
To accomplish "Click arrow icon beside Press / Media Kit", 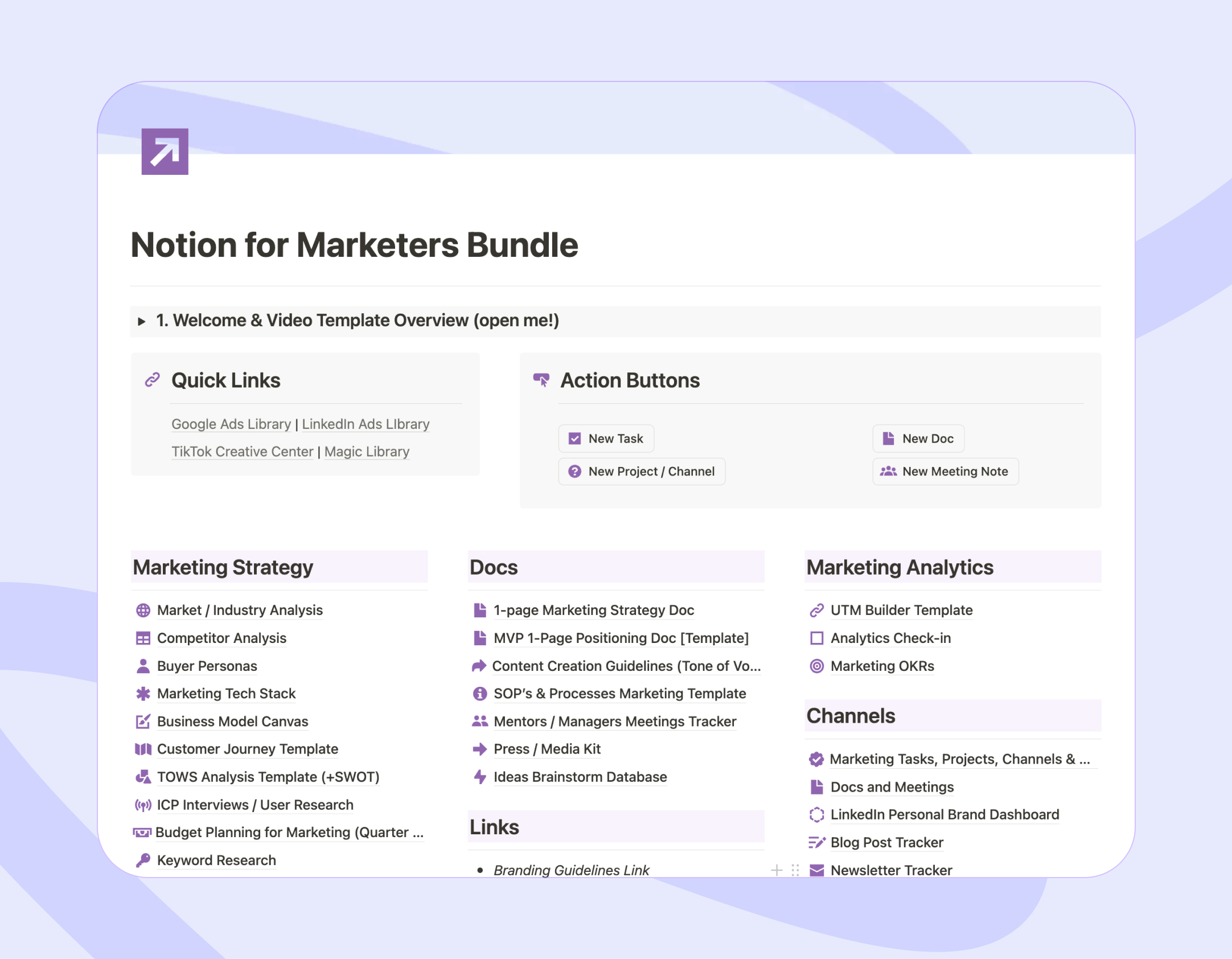I will pos(480,749).
